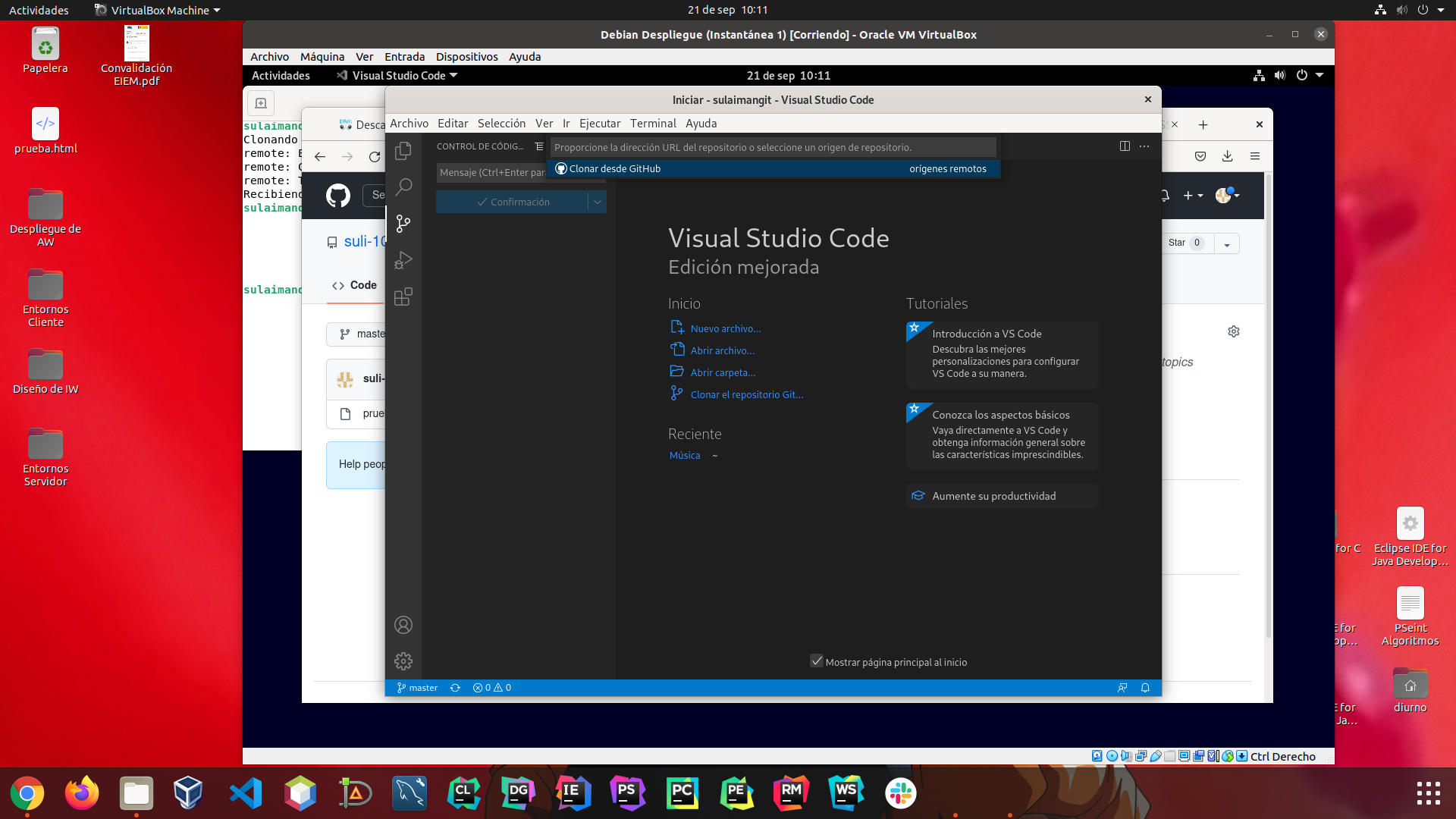1456x819 pixels.
Task: Click the repository URL input field
Action: click(x=773, y=146)
